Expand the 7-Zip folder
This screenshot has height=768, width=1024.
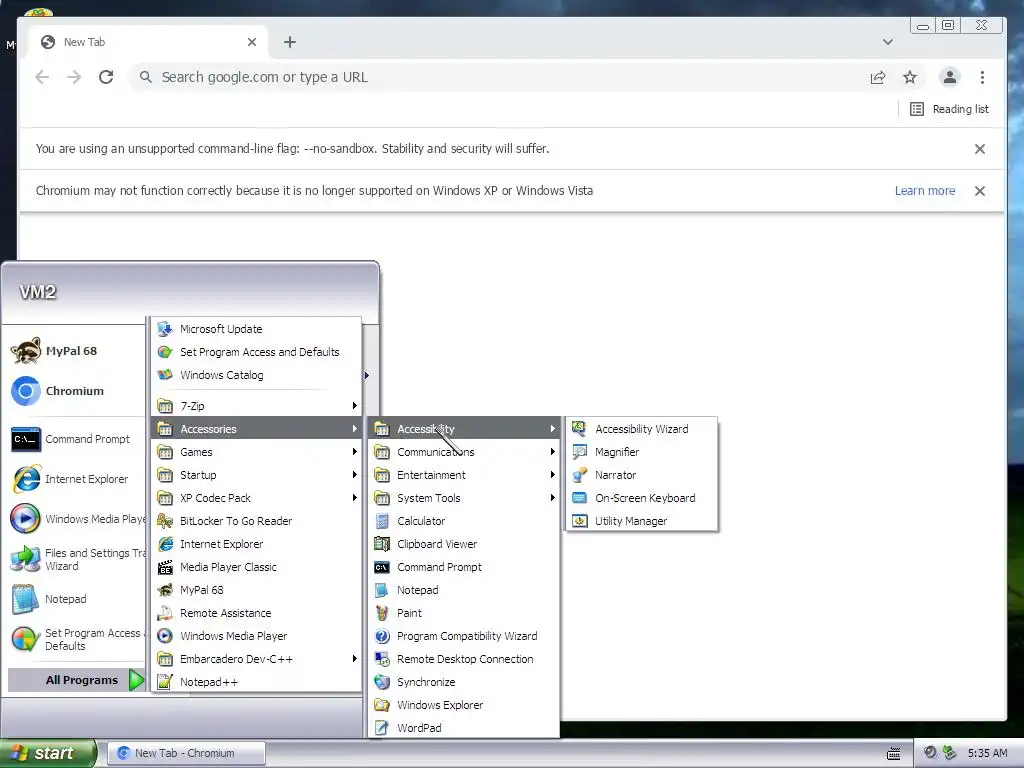coord(257,406)
